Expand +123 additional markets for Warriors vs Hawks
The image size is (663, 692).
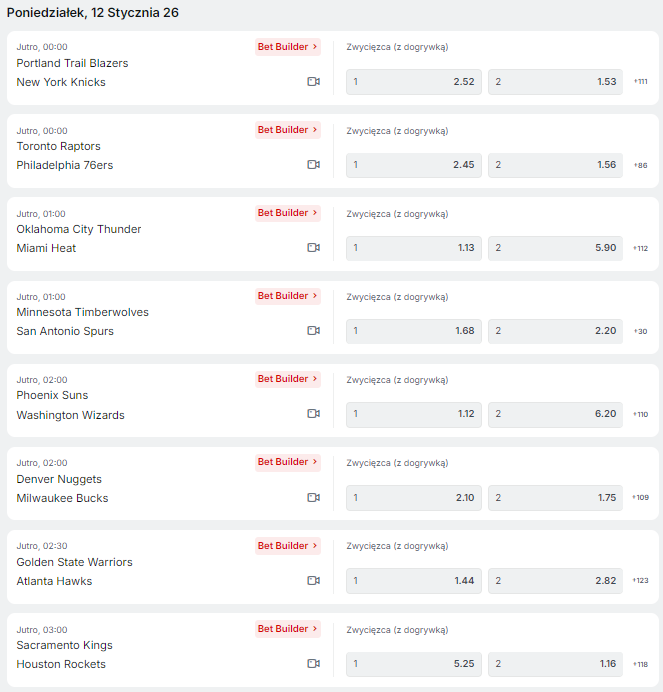tap(640, 580)
